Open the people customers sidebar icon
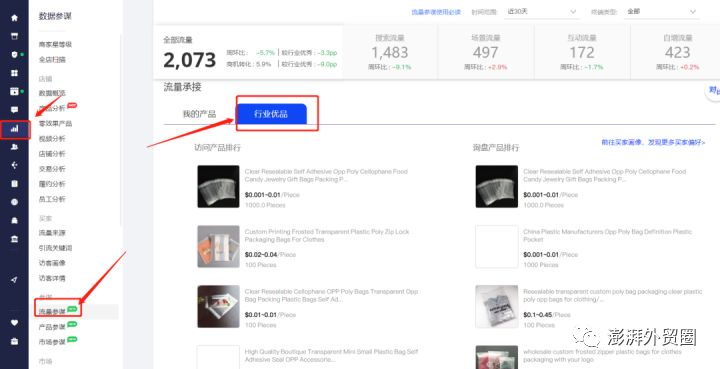 (x=14, y=147)
